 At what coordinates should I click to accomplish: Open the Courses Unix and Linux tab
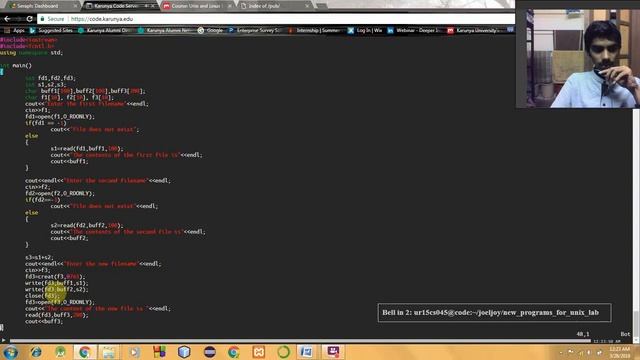pyautogui.click(x=196, y=6)
